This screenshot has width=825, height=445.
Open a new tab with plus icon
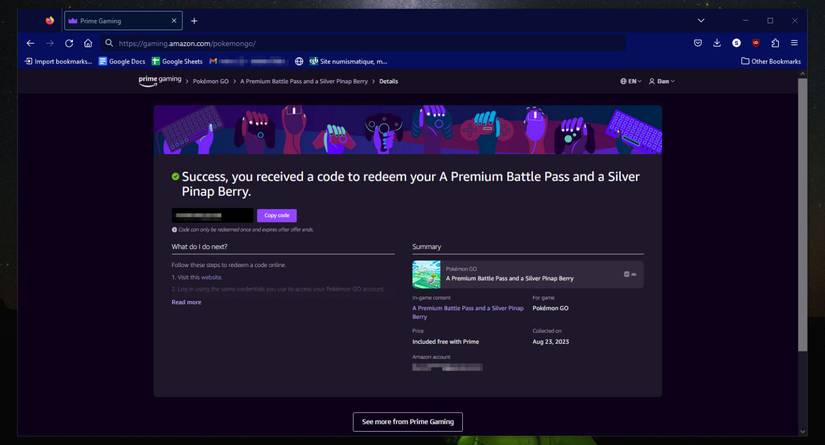click(194, 21)
